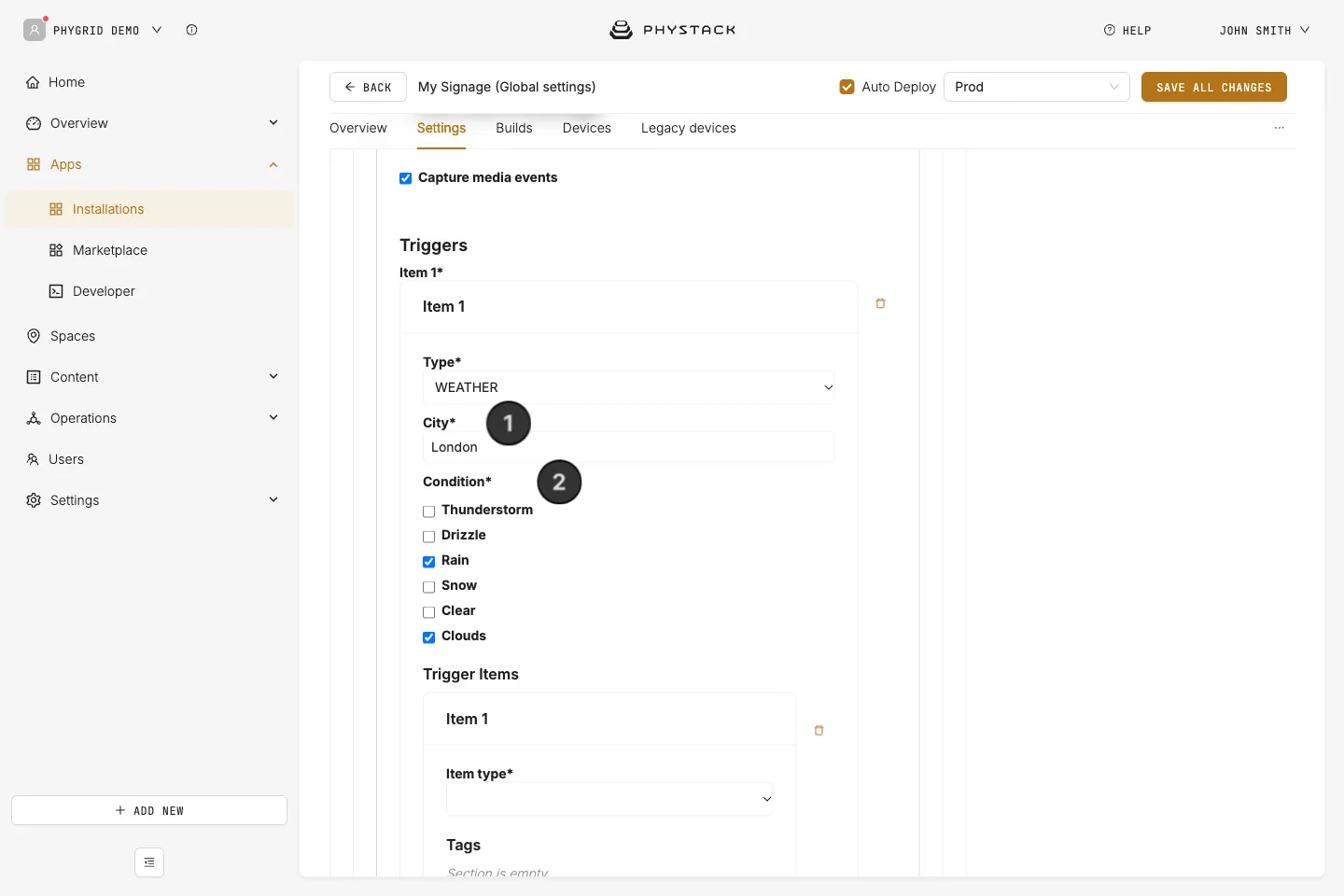Image resolution: width=1344 pixels, height=896 pixels.
Task: Click the City field containing London
Action: point(628,447)
